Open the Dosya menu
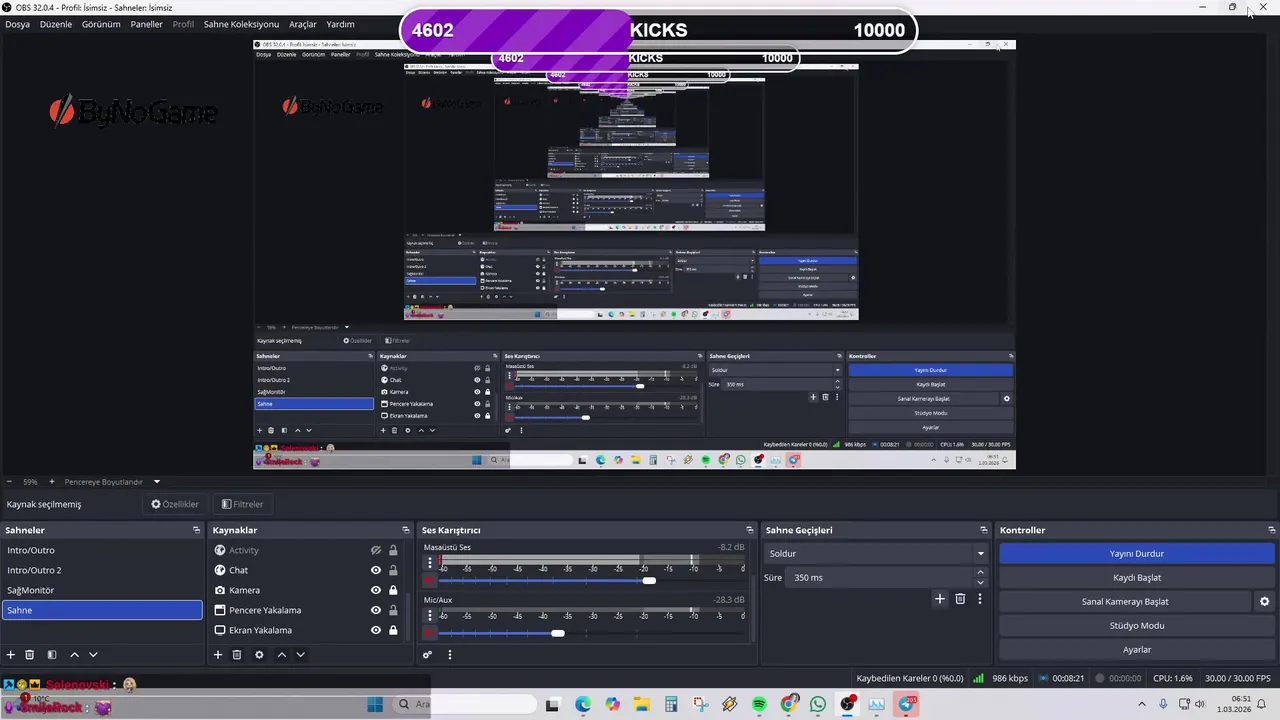1280x720 pixels. pyautogui.click(x=17, y=24)
